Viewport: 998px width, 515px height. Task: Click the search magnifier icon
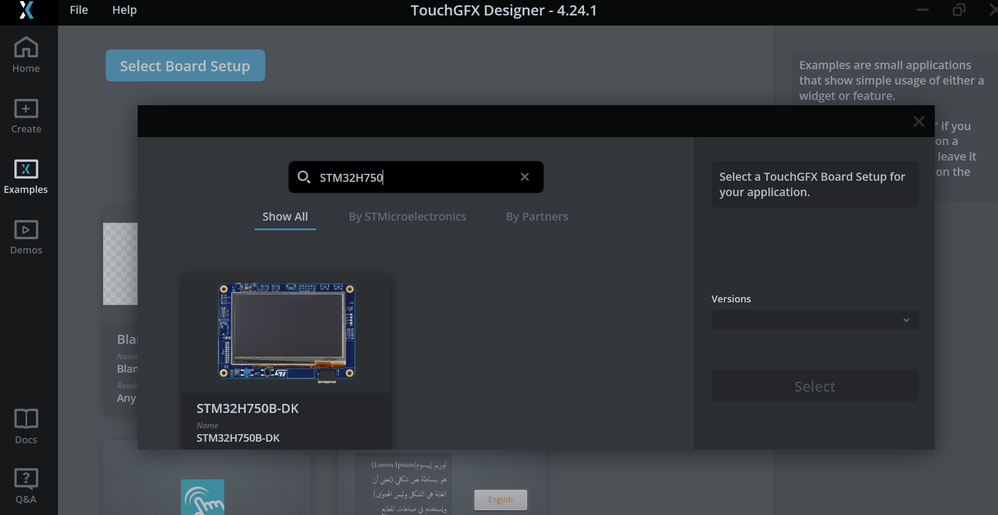coord(304,177)
